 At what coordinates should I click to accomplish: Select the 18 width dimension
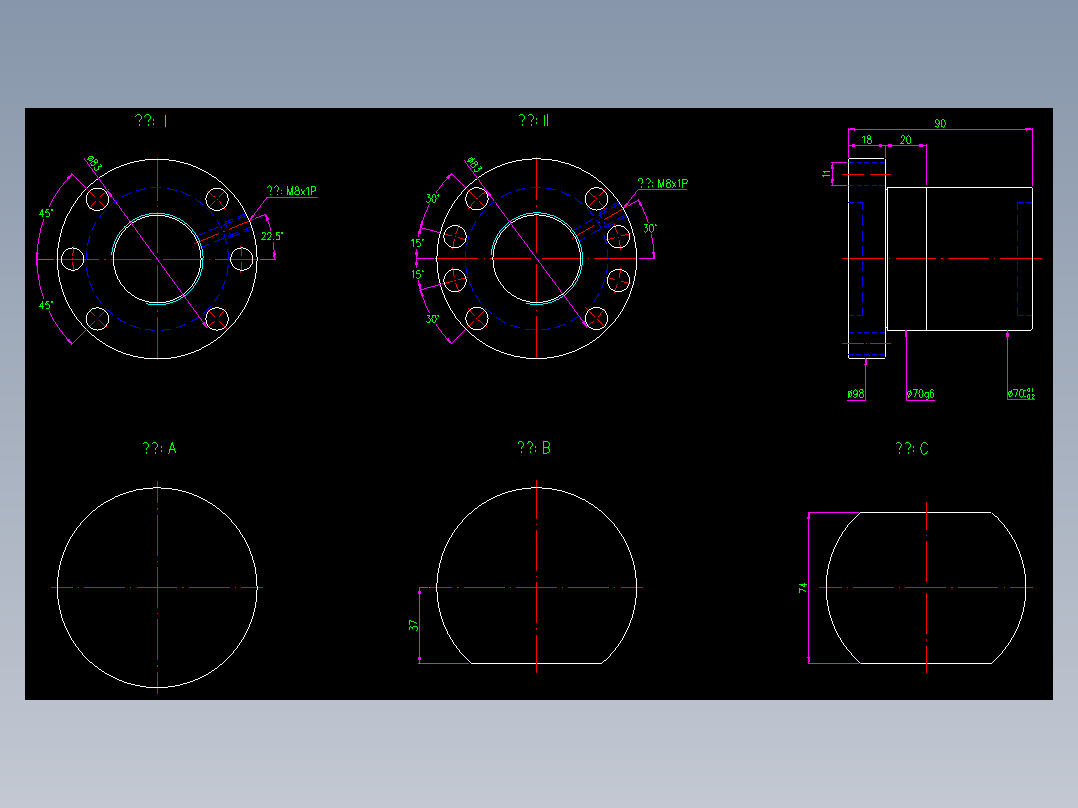coord(868,140)
